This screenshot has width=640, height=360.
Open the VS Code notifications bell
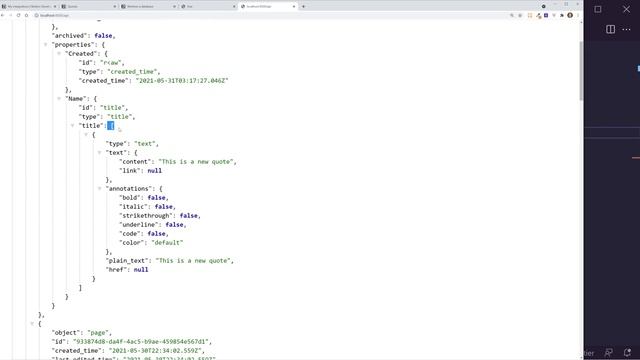[628, 353]
